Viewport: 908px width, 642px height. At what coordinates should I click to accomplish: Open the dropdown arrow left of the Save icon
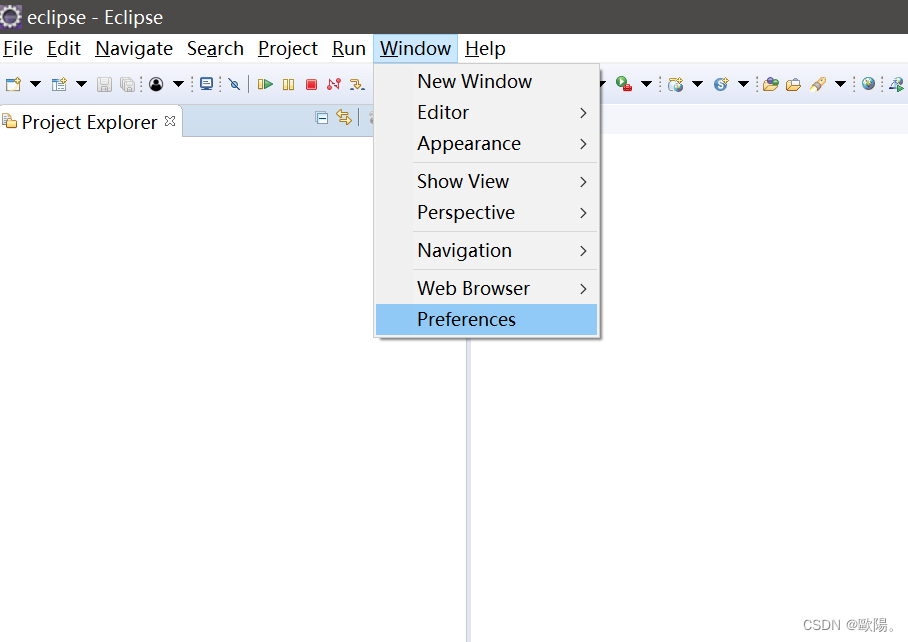pos(82,85)
